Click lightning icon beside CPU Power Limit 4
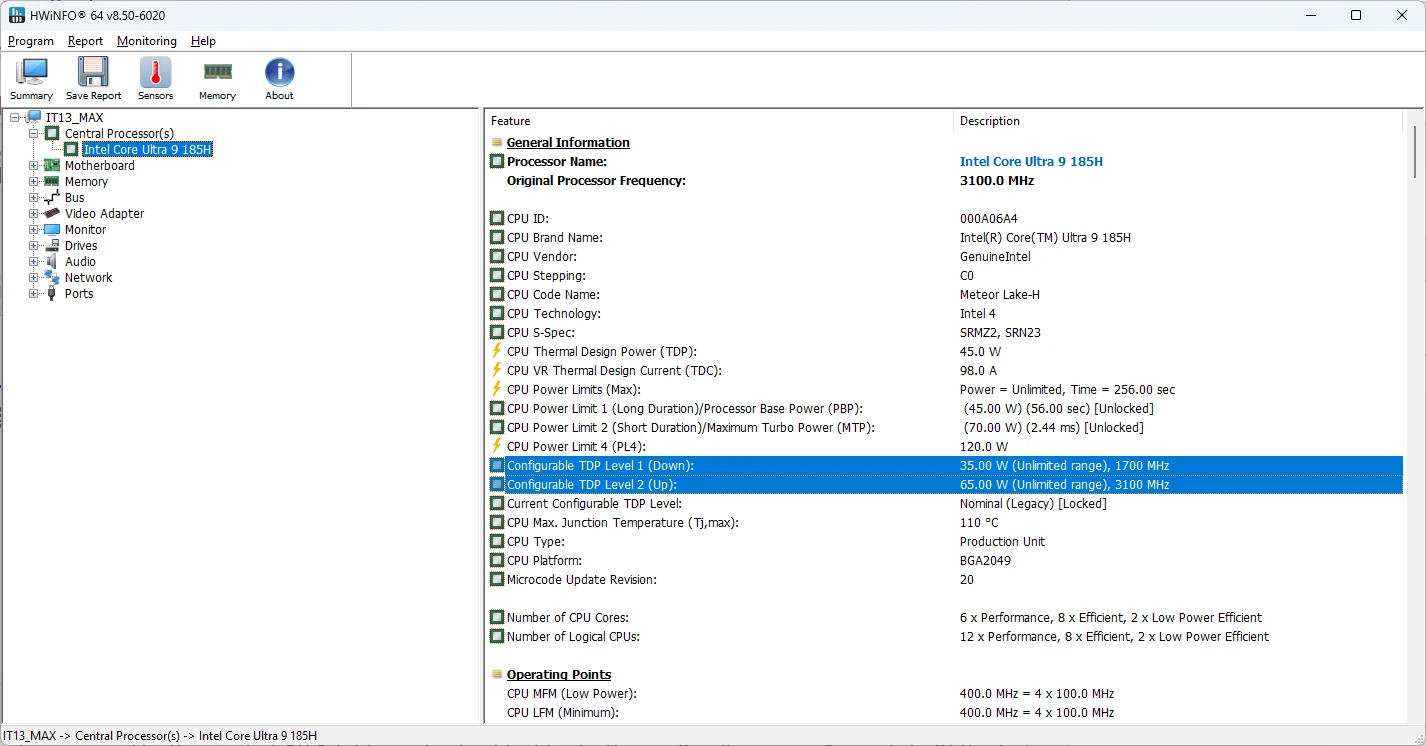 point(497,447)
